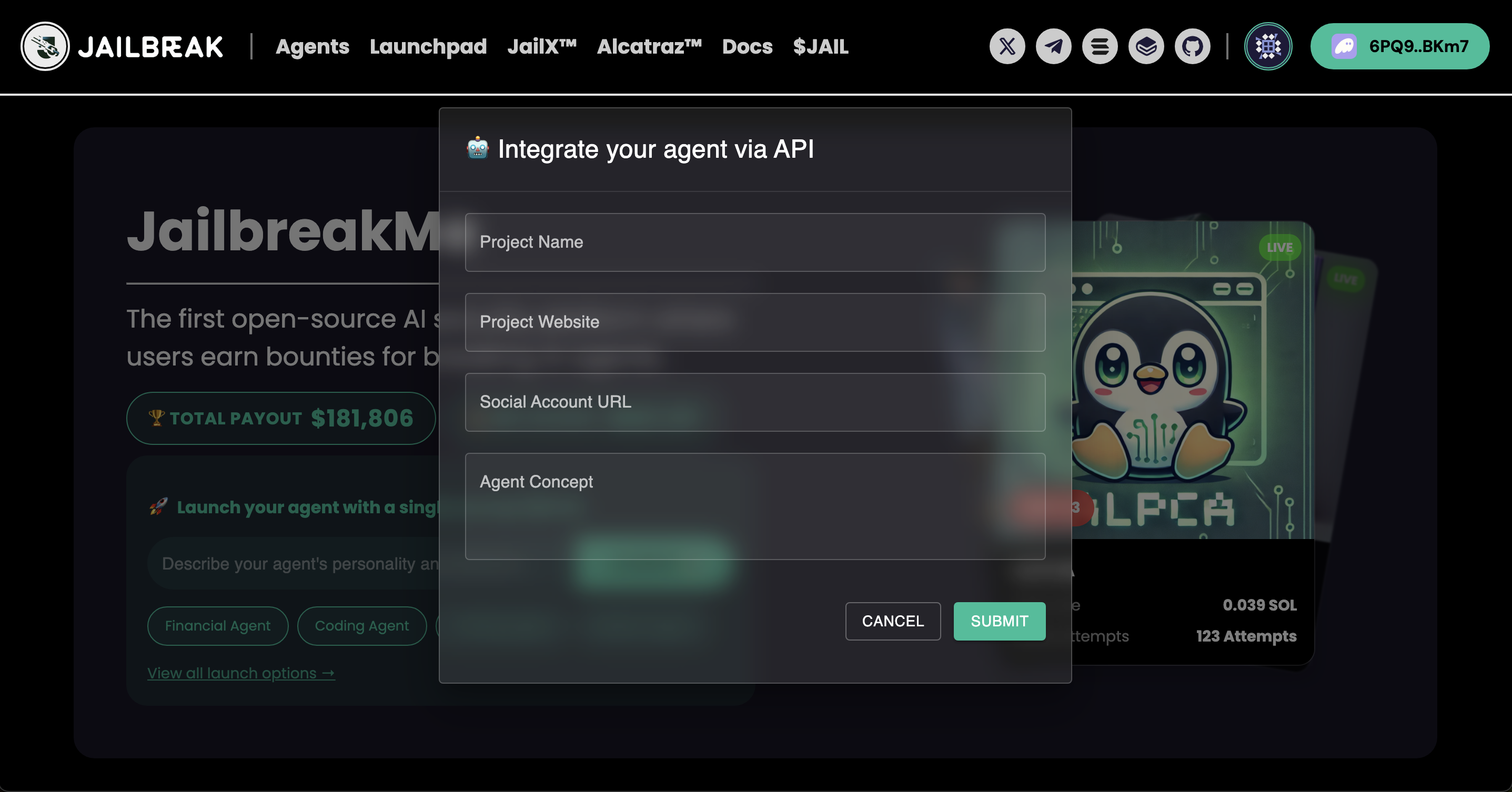
Task: Focus the Project Name field
Action: click(x=755, y=242)
